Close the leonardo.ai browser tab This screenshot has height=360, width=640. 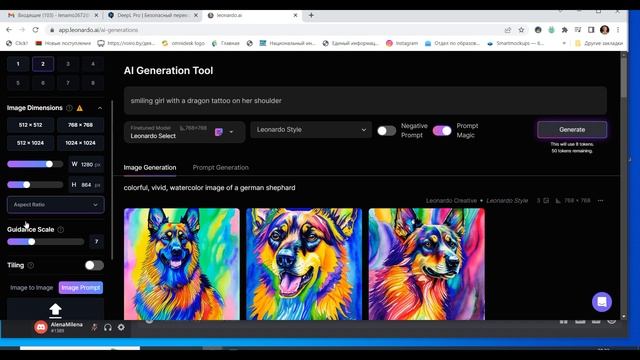(296, 15)
